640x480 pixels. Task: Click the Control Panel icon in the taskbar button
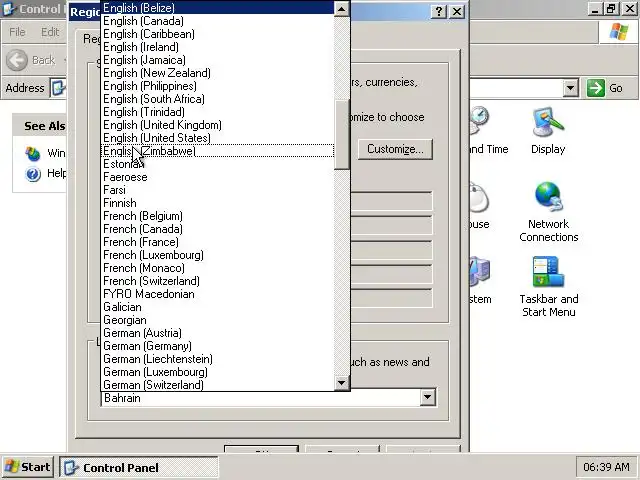pos(71,467)
